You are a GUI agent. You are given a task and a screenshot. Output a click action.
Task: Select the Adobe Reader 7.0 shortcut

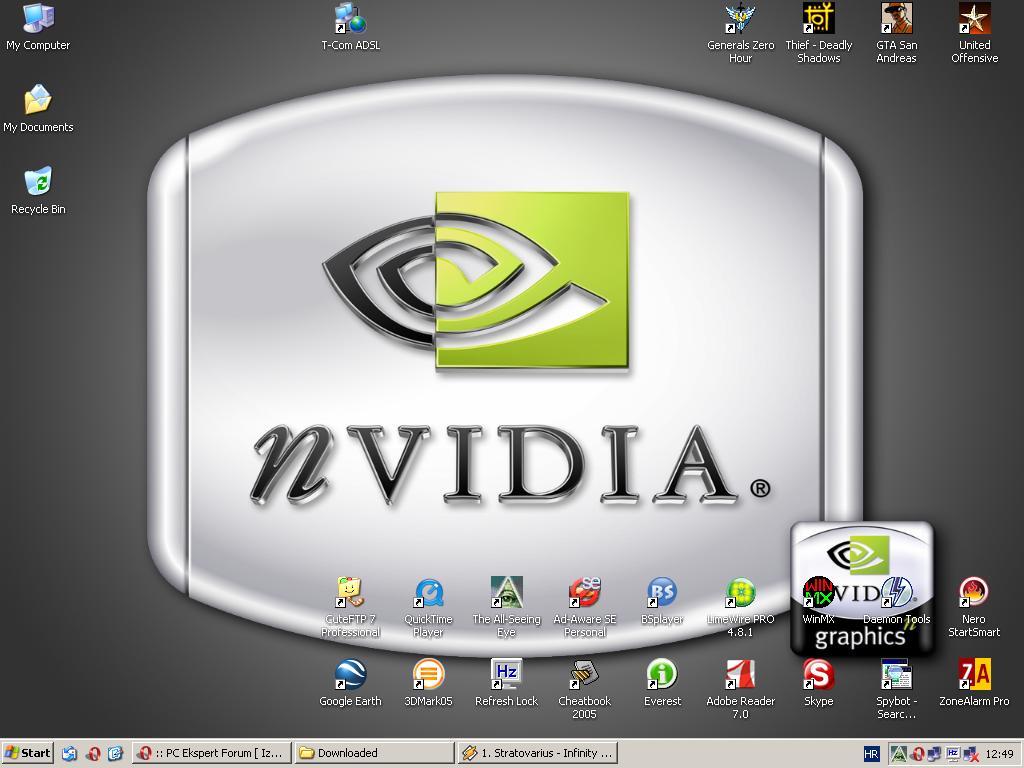[x=740, y=689]
